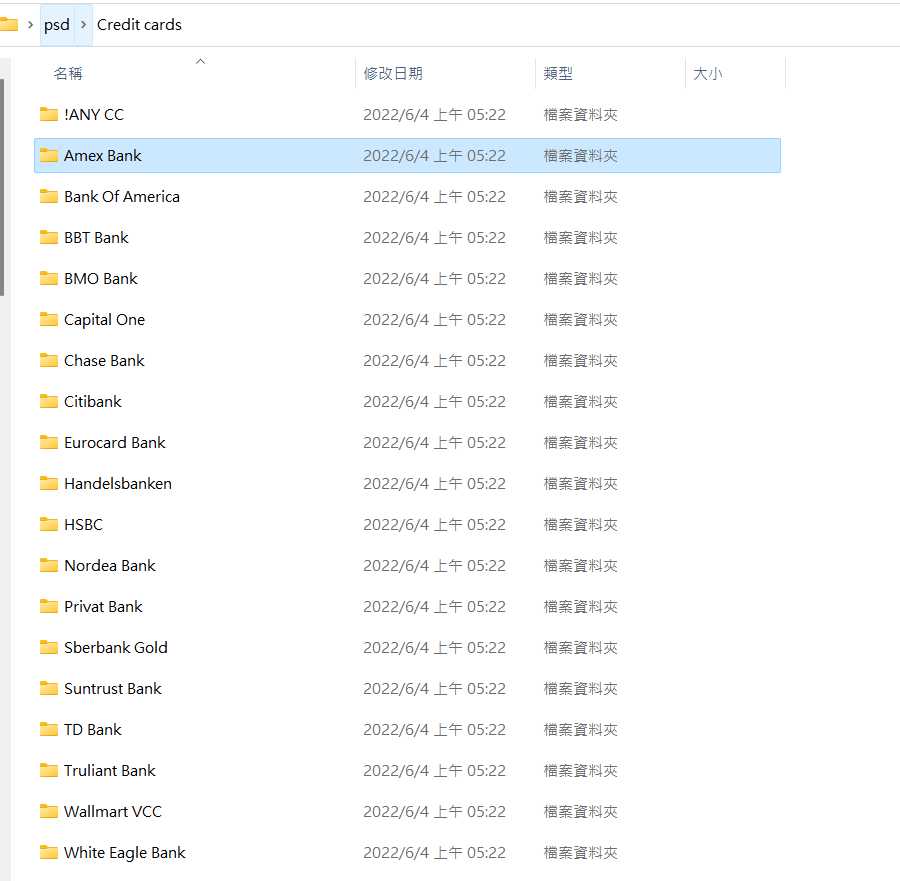Select the HSBC folder name

[x=83, y=525]
